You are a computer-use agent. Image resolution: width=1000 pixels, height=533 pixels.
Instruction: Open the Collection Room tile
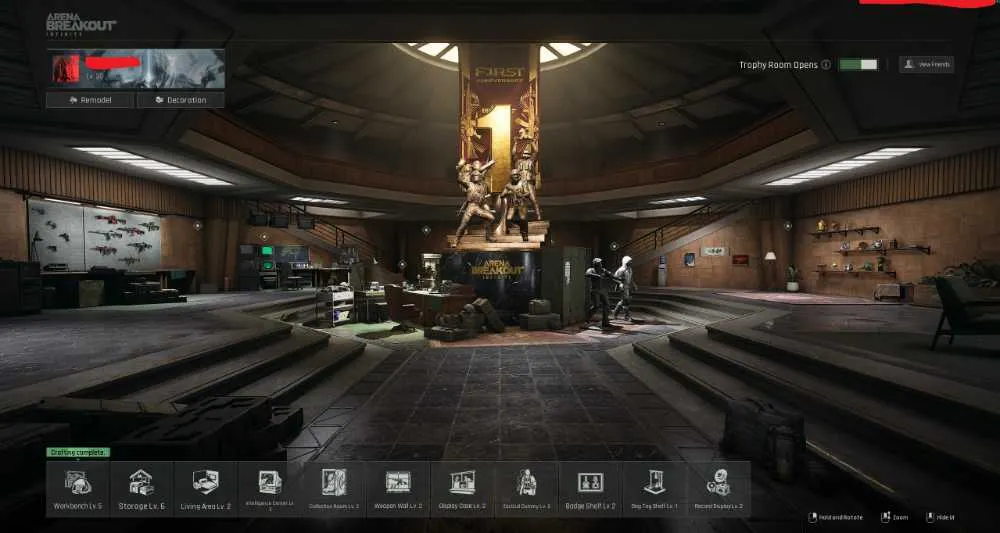tap(334, 488)
